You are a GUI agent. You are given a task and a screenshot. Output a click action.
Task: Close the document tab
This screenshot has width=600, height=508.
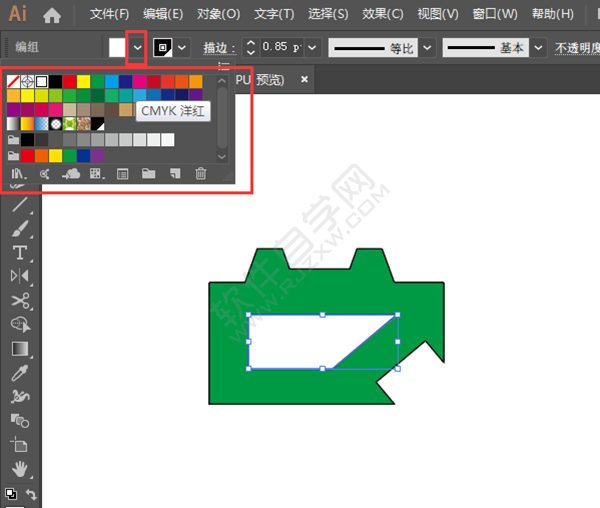[x=304, y=79]
